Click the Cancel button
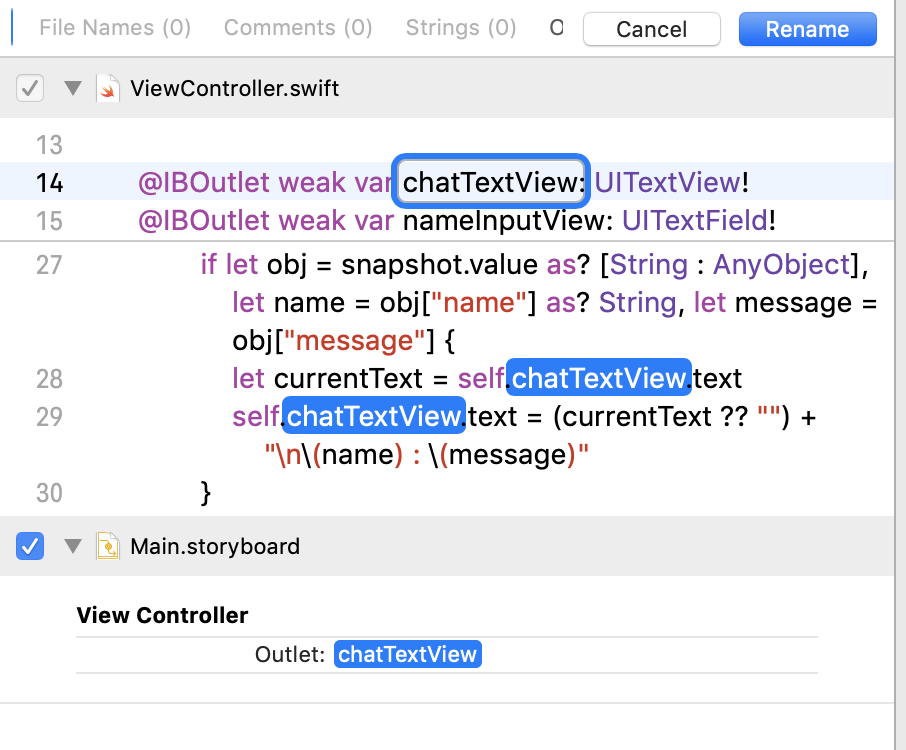 pos(651,29)
